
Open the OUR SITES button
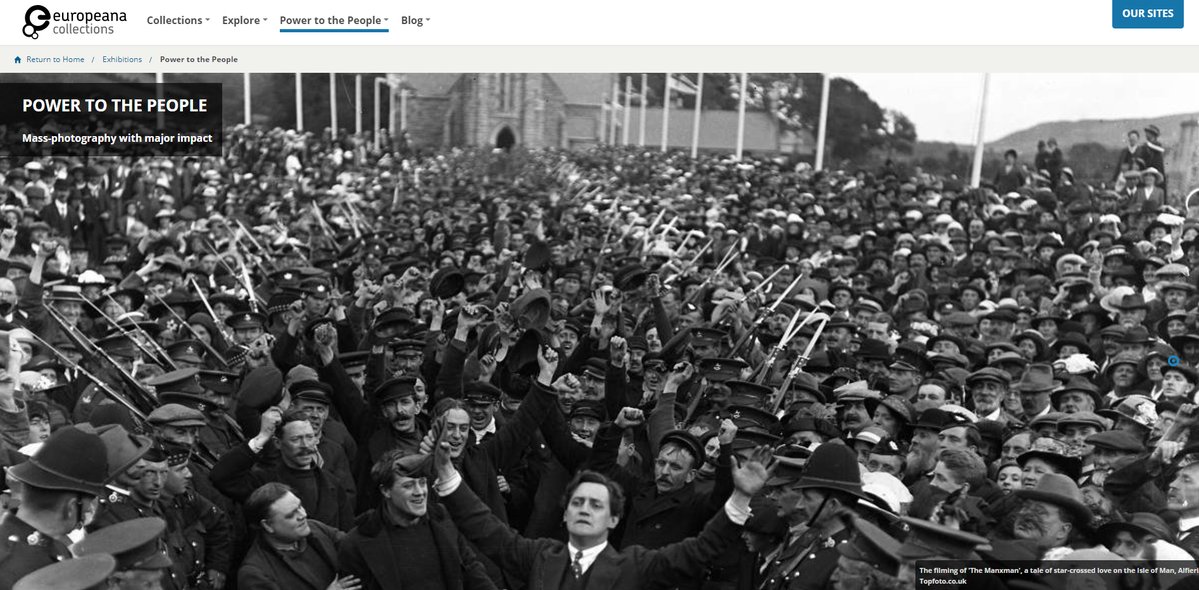click(1147, 14)
